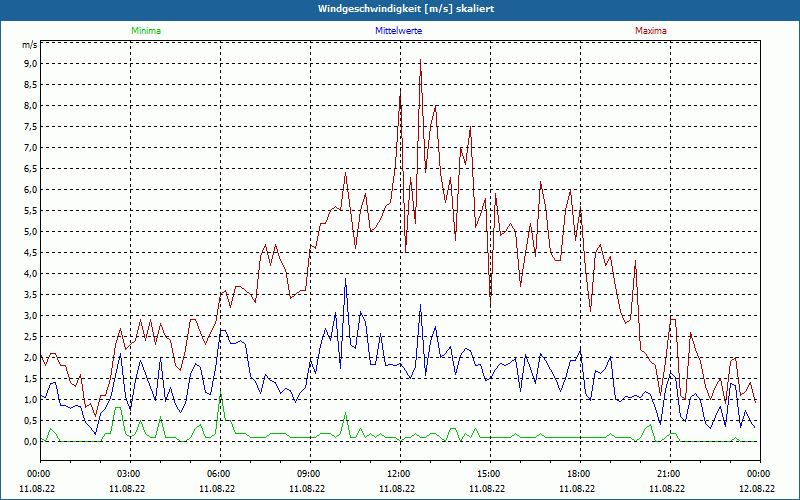Click the 12:00 time axis label
Image resolution: width=800 pixels, height=500 pixels.
397,474
